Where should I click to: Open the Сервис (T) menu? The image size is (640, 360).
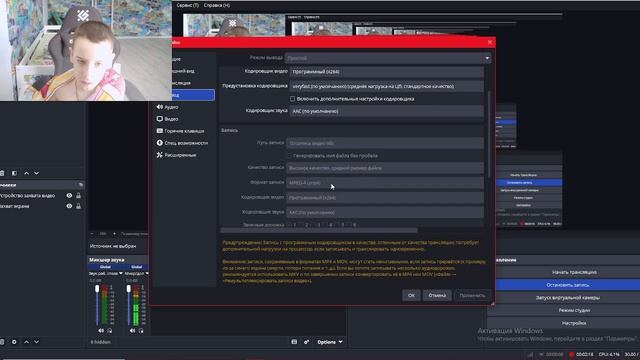[188, 5]
